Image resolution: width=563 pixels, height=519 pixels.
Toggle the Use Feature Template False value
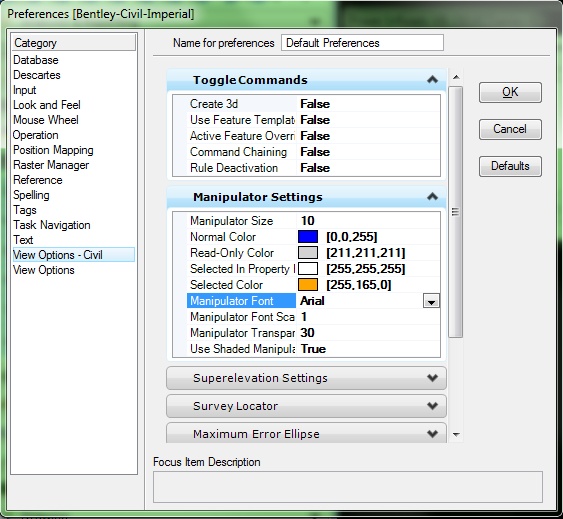coord(315,120)
